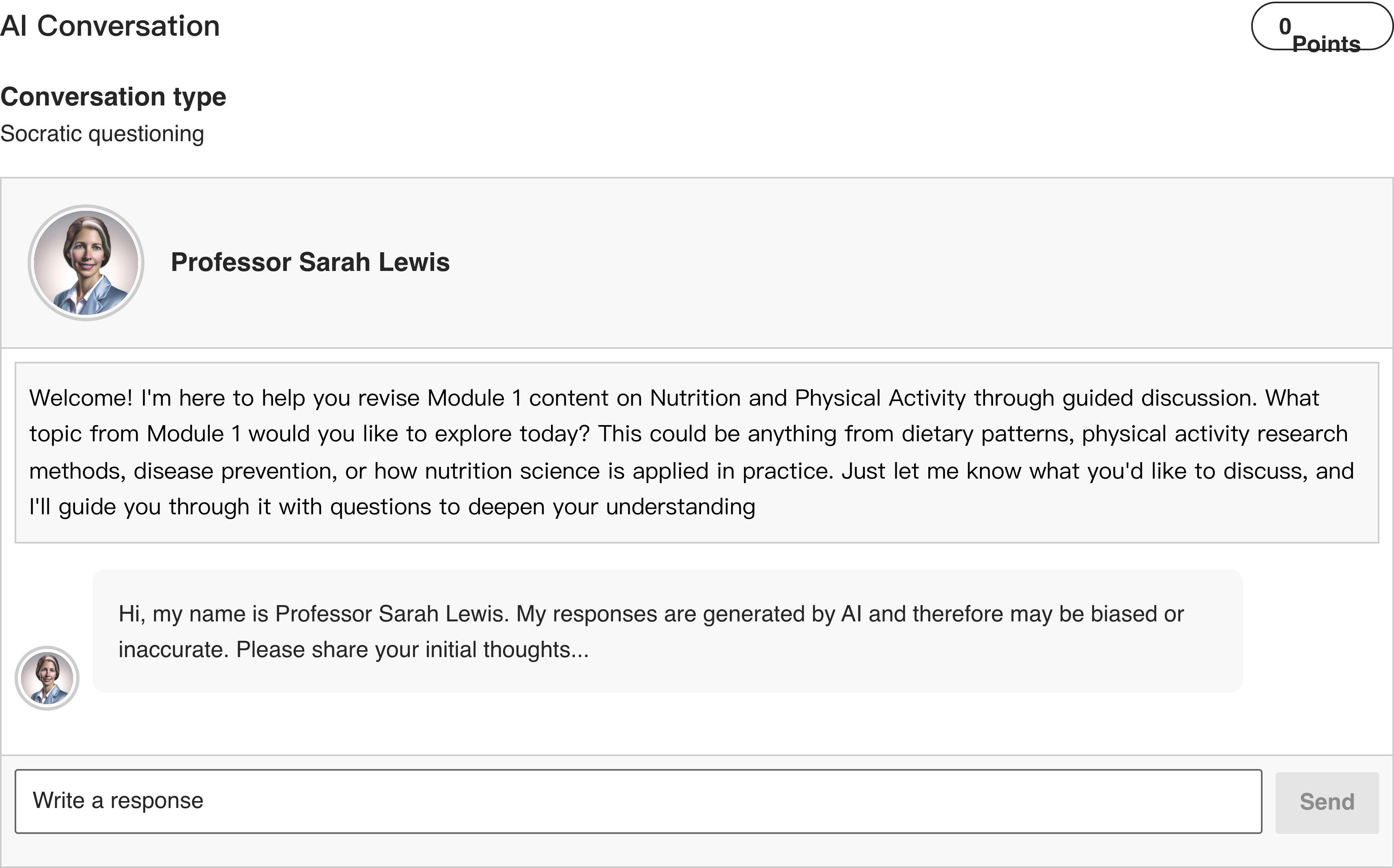Click the large Professor Sarah Lewis avatar
This screenshot has height=868, width=1394.
tap(86, 263)
